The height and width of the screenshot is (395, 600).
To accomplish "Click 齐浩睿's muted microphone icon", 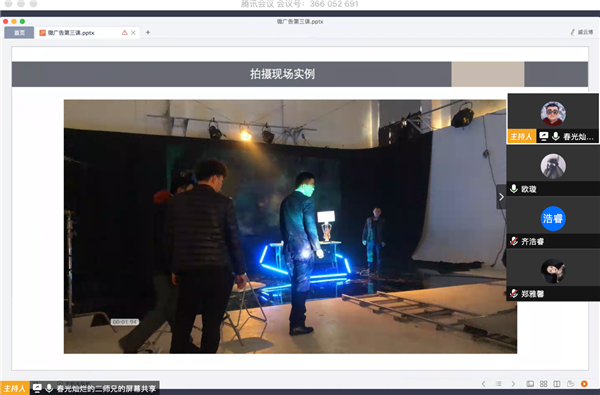I will 514,241.
